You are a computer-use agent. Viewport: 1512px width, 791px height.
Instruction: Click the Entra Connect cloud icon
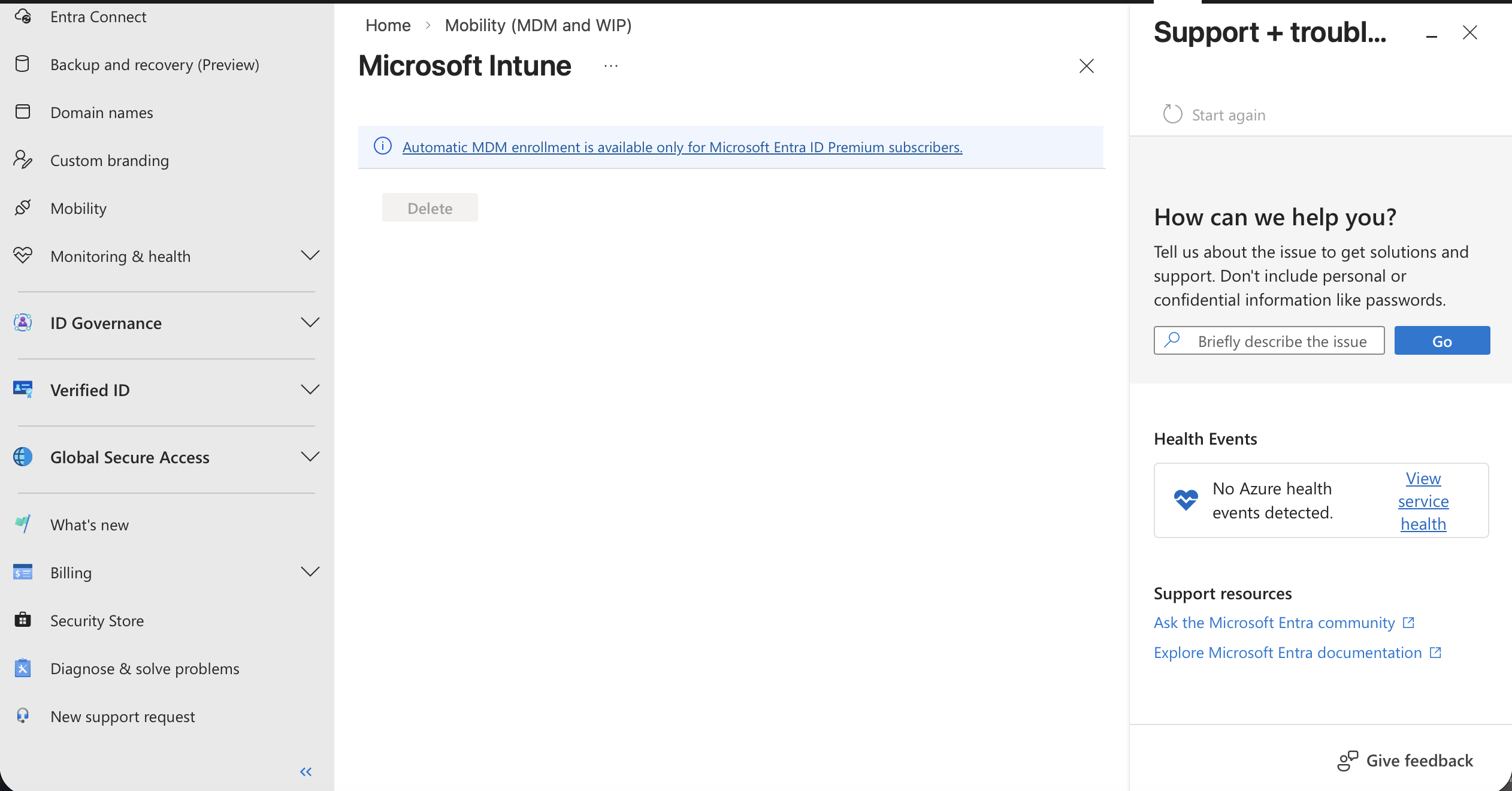23,16
